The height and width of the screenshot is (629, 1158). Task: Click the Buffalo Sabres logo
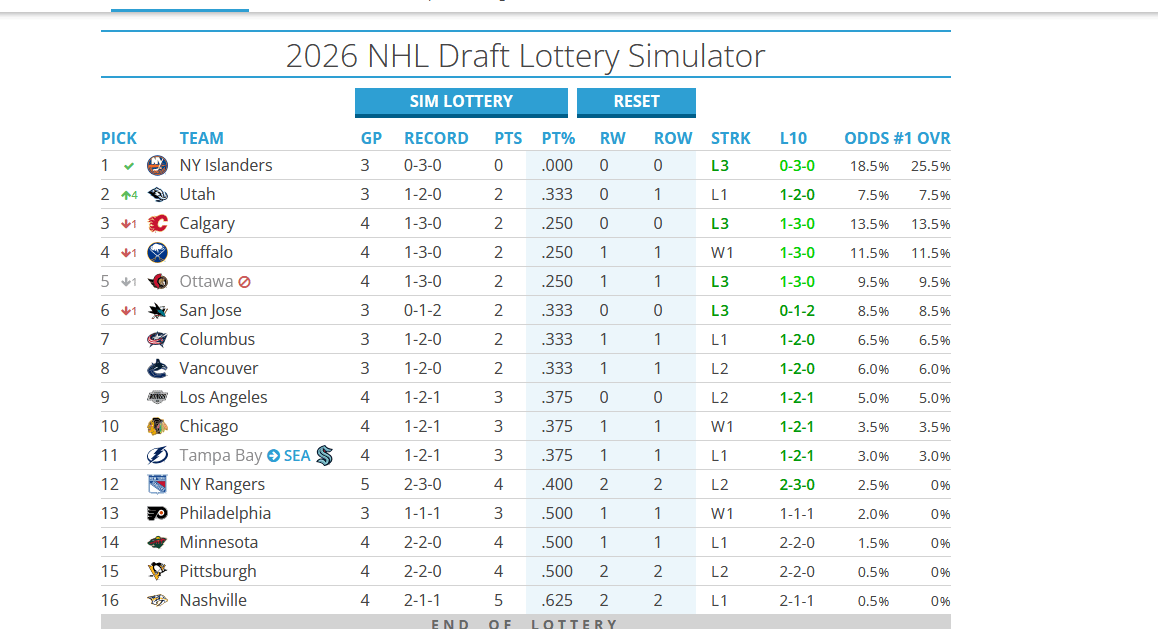pos(157,253)
